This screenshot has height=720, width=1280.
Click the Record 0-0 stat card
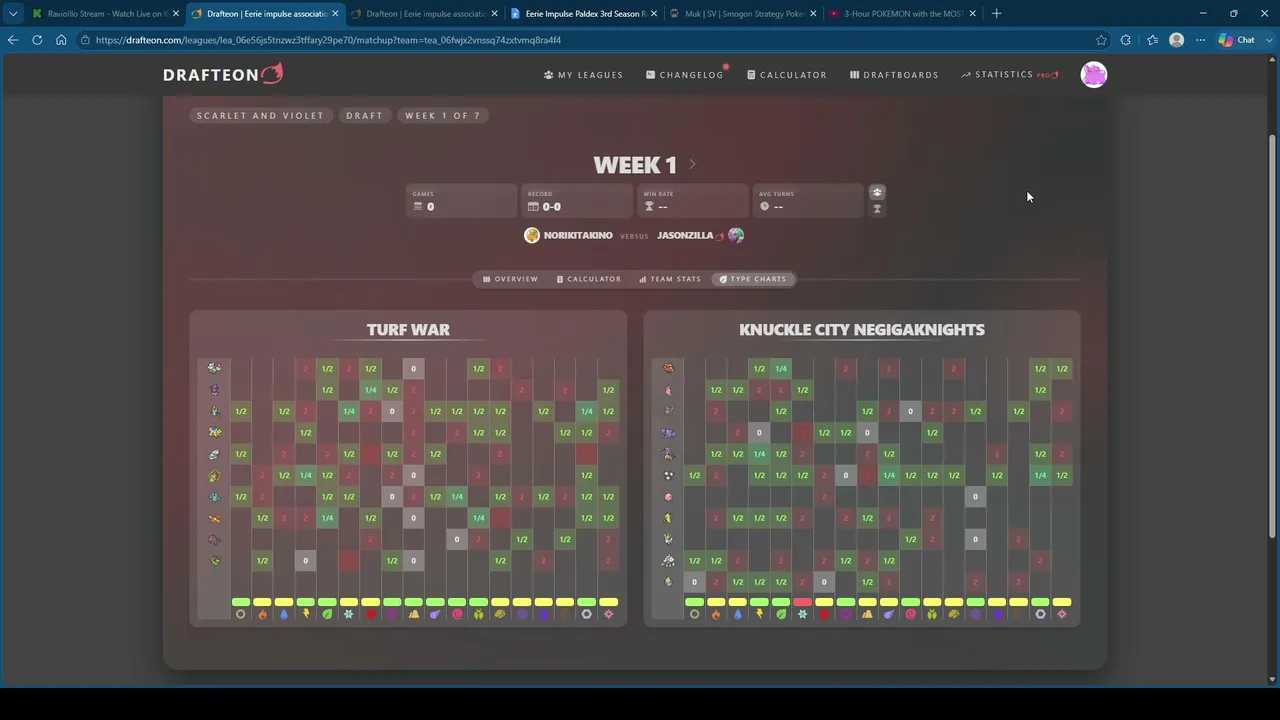coord(577,200)
